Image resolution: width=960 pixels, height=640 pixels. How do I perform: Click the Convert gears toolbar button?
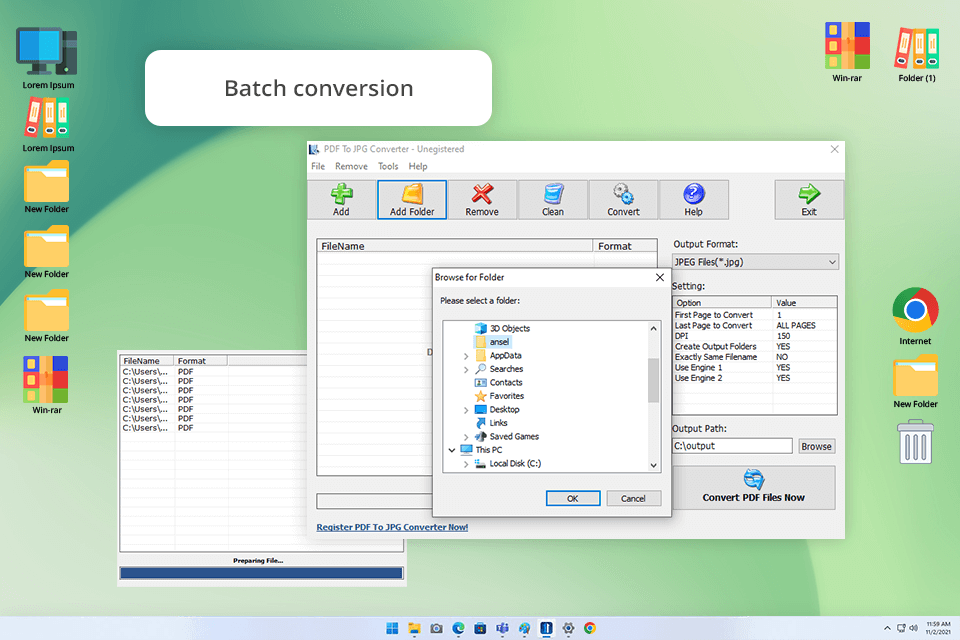point(623,200)
